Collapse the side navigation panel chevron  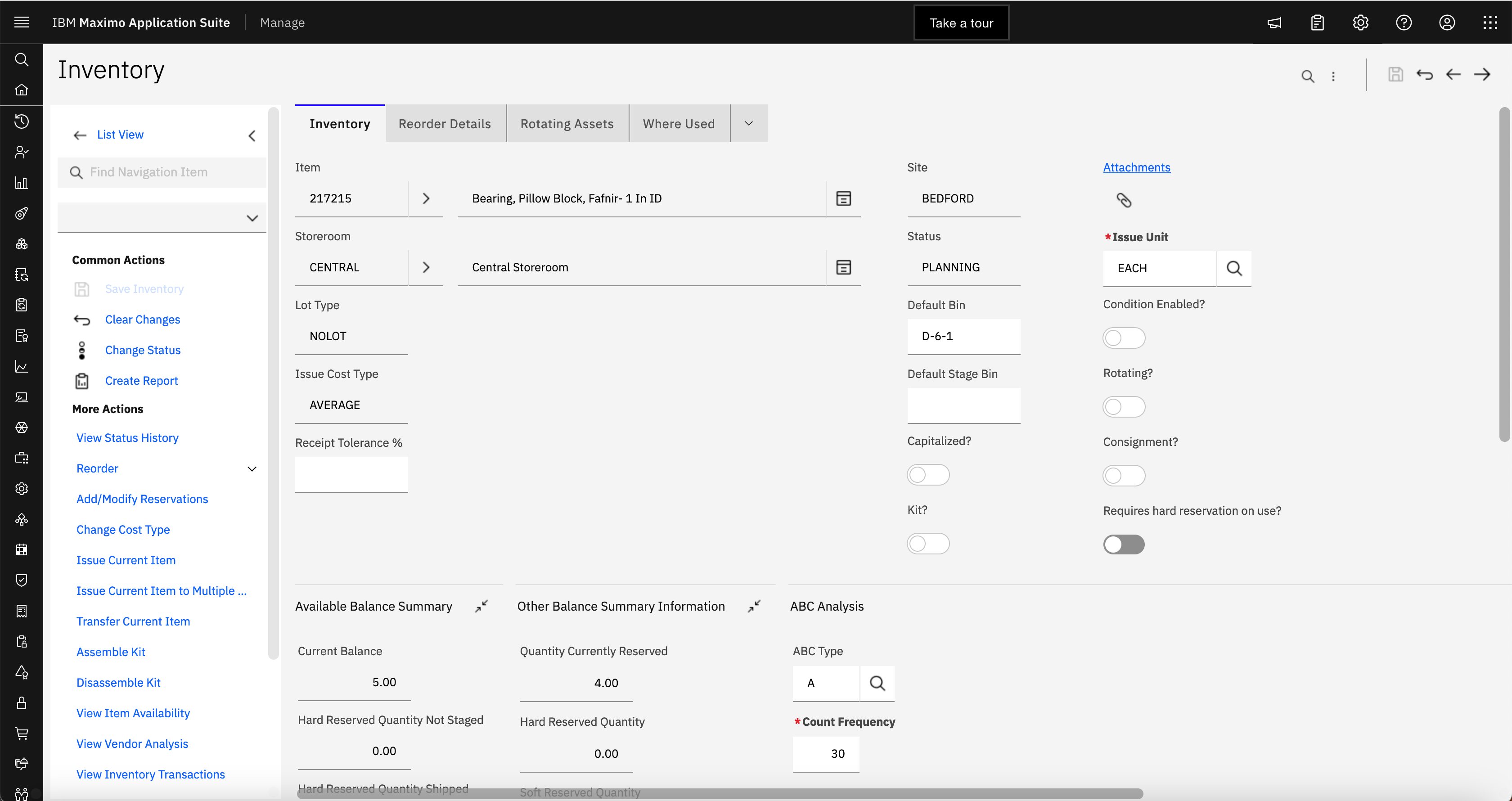tap(252, 135)
